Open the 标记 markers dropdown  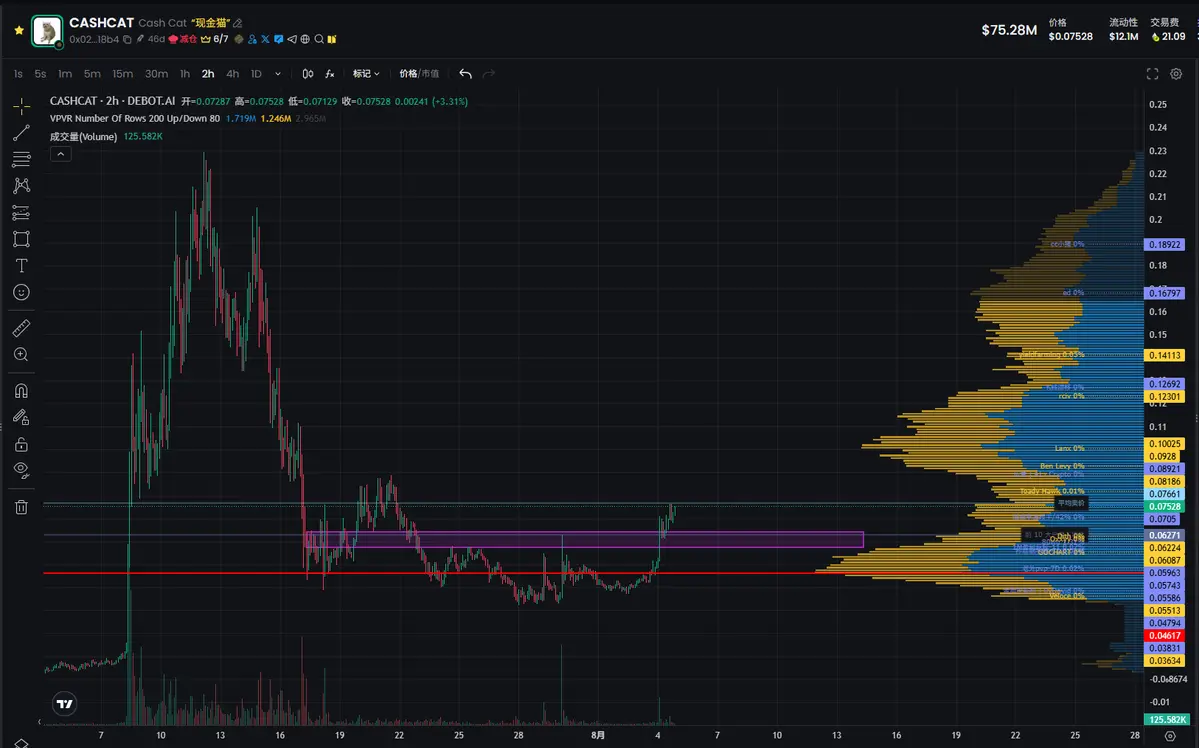click(x=366, y=73)
